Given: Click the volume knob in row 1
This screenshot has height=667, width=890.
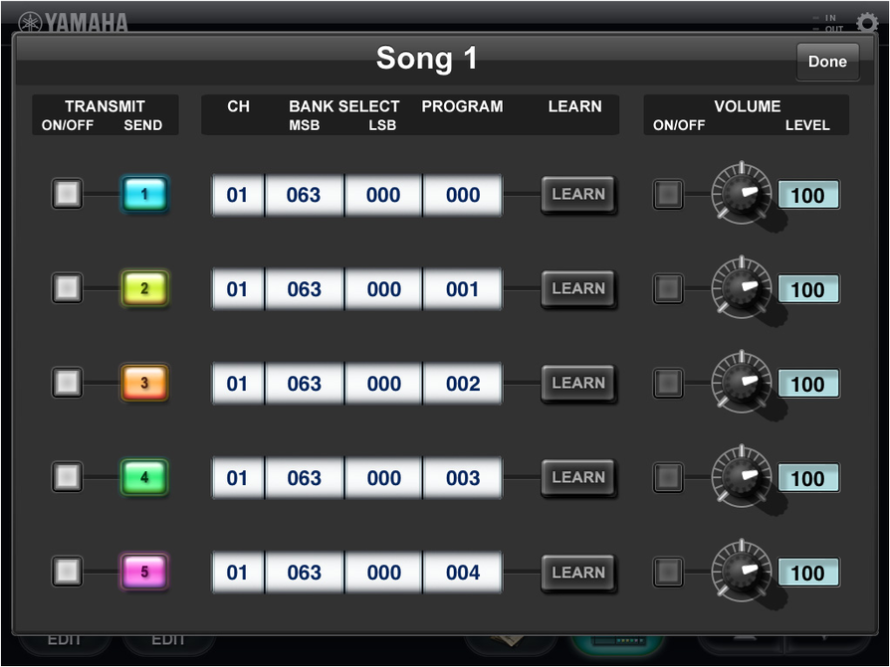Looking at the screenshot, I should [x=741, y=194].
